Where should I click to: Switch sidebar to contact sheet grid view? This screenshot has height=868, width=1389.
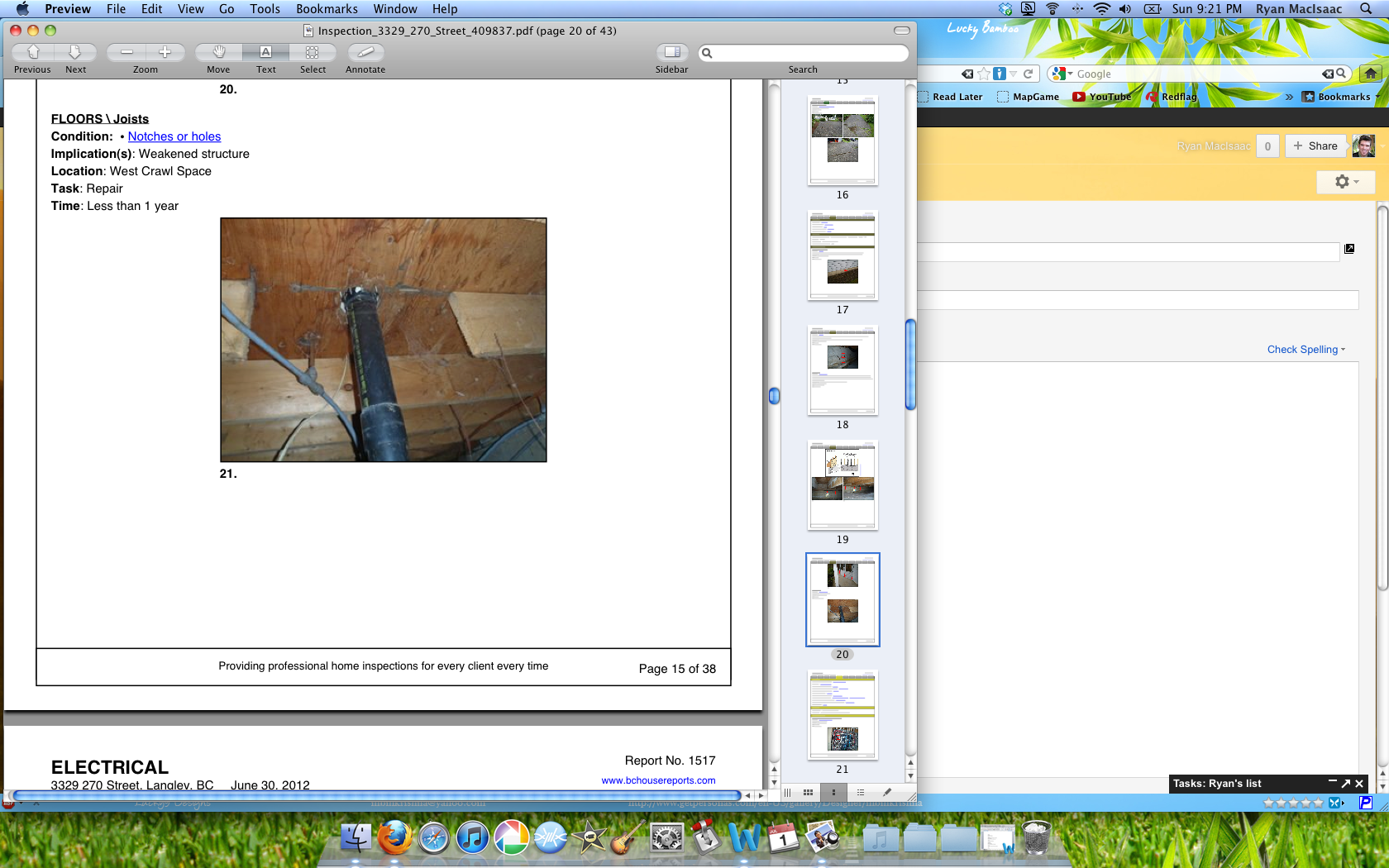[x=808, y=793]
